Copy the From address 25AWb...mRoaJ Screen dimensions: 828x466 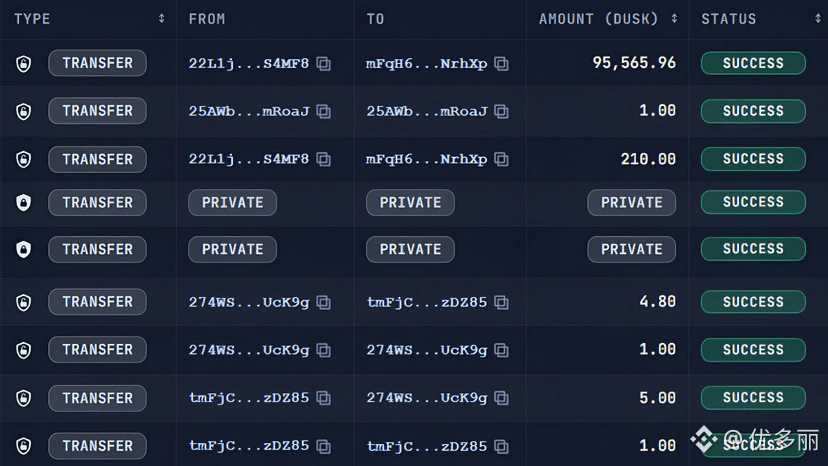pyautogui.click(x=324, y=111)
